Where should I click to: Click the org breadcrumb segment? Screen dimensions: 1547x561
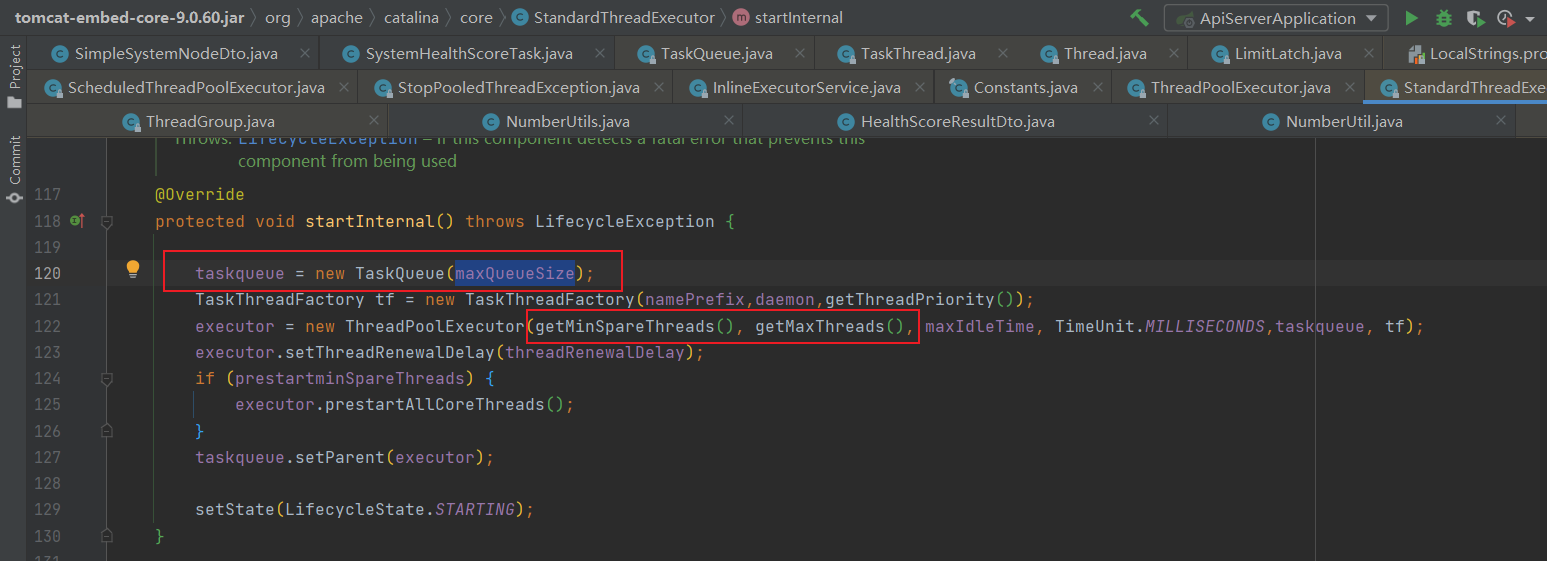pos(278,18)
